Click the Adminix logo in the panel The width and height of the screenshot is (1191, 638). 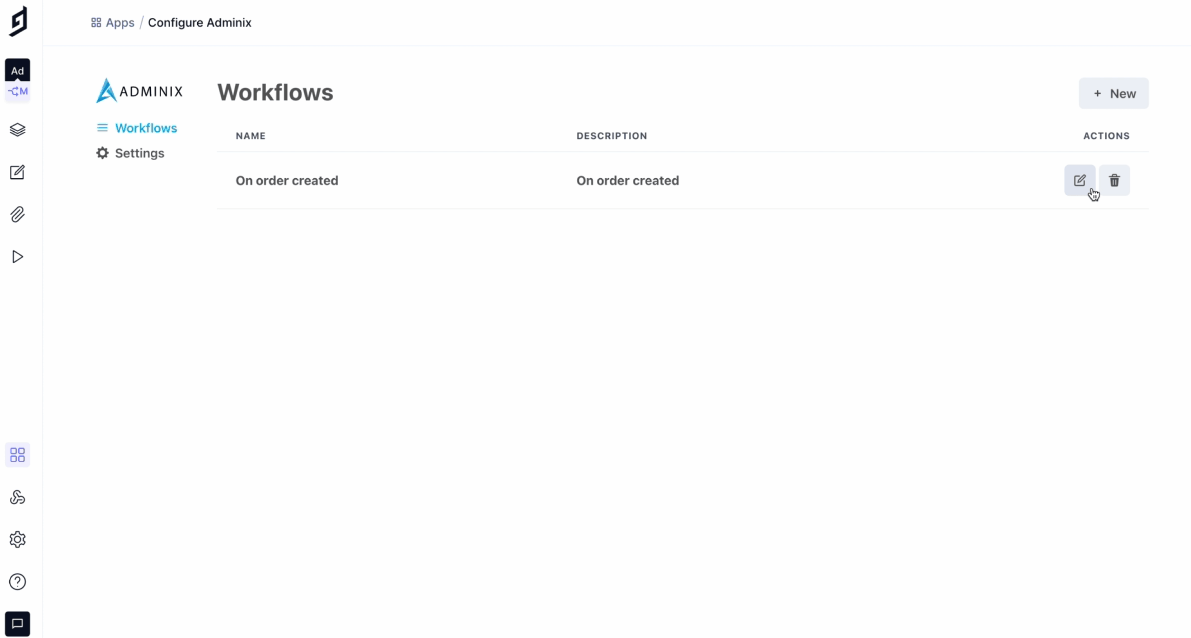tap(139, 91)
